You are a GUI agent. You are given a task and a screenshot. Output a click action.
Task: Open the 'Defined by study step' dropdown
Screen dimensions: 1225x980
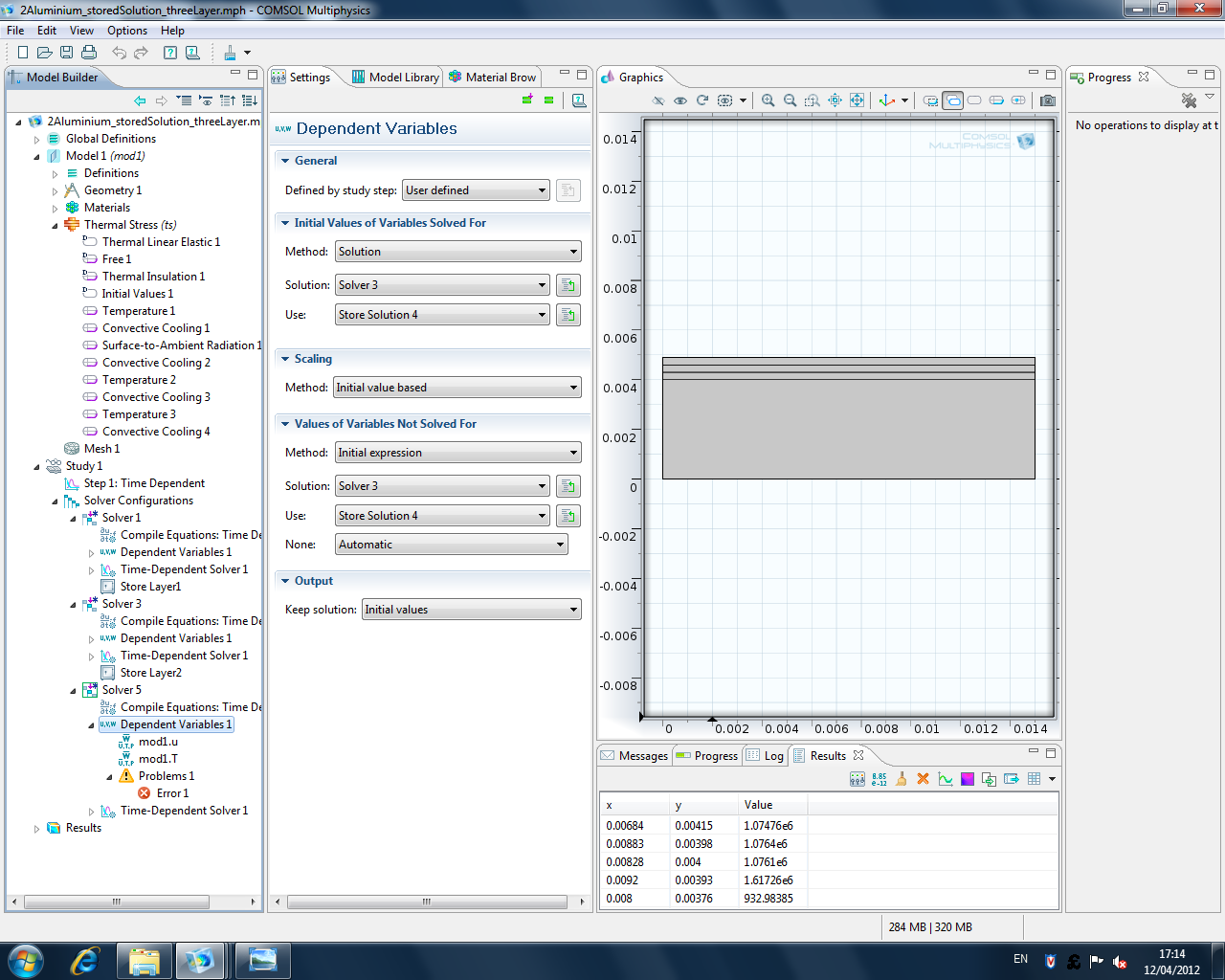[476, 190]
